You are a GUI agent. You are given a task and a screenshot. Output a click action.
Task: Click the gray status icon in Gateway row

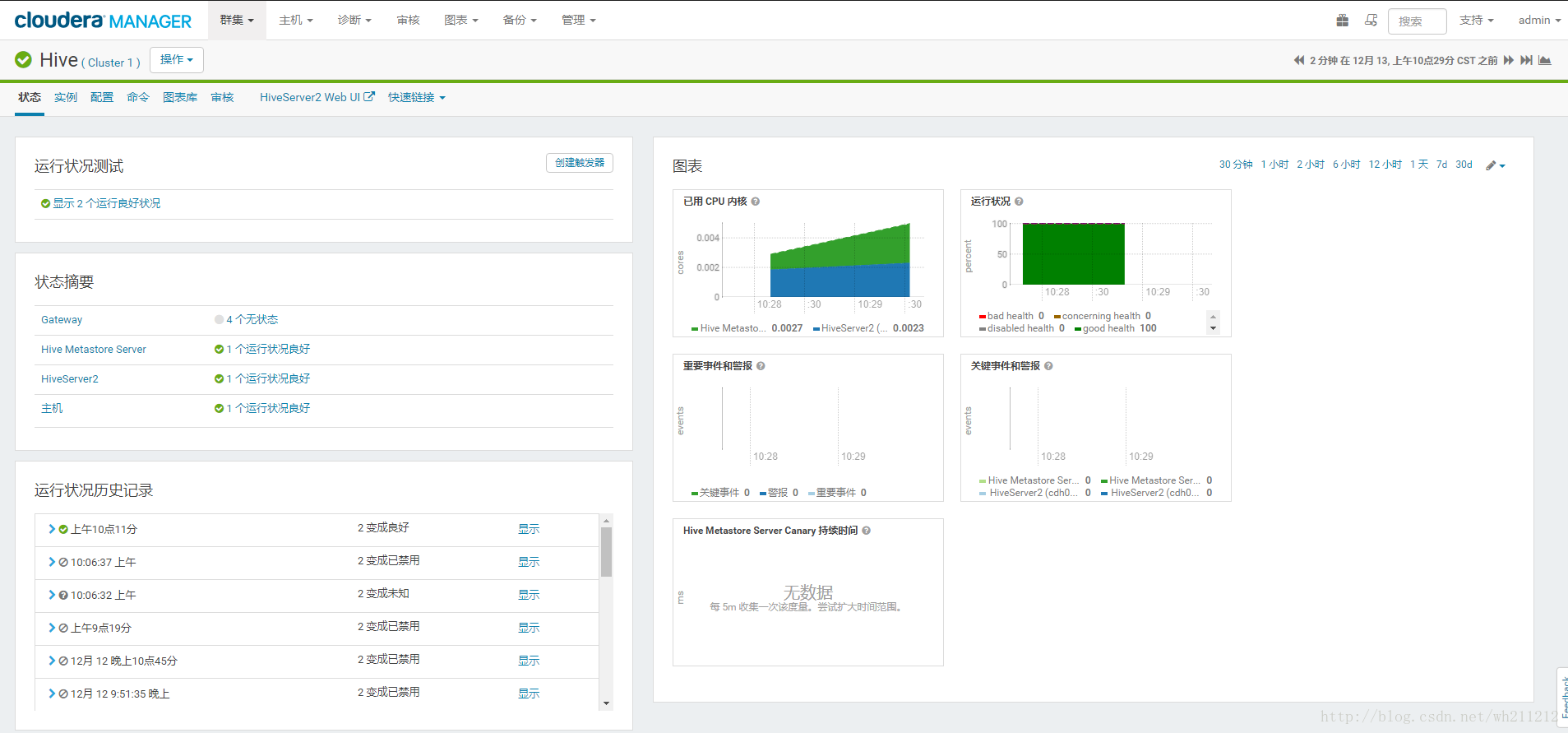219,319
